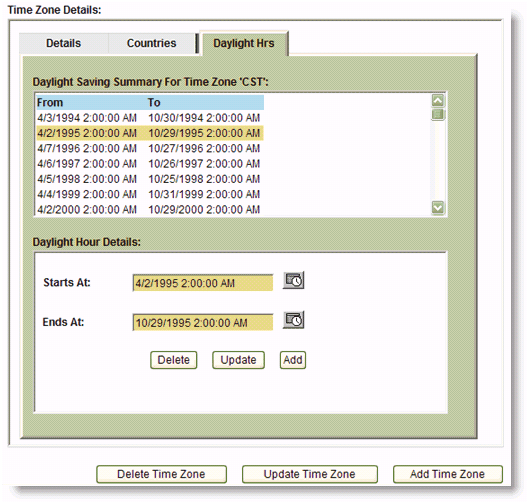Image resolution: width=529 pixels, height=504 pixels.
Task: Click the summary list scrollbar thumb
Action: pyautogui.click(x=438, y=115)
